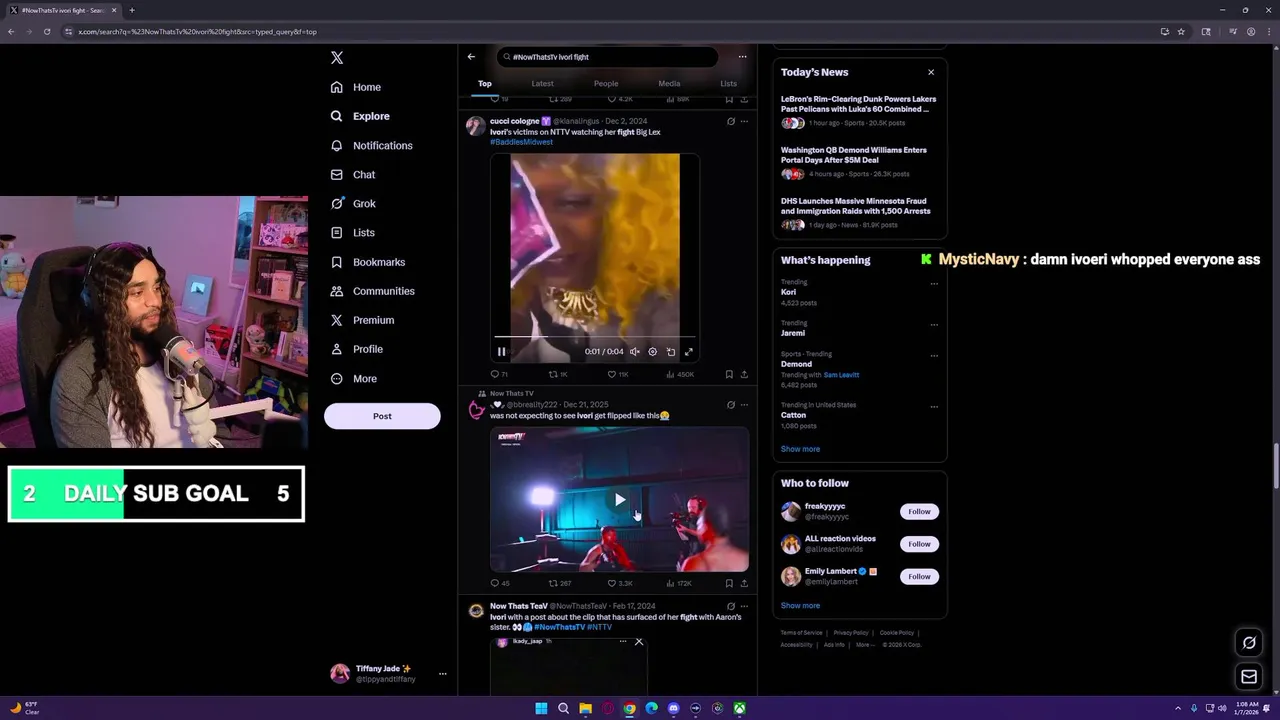Switch to the Media search tab

point(669,84)
